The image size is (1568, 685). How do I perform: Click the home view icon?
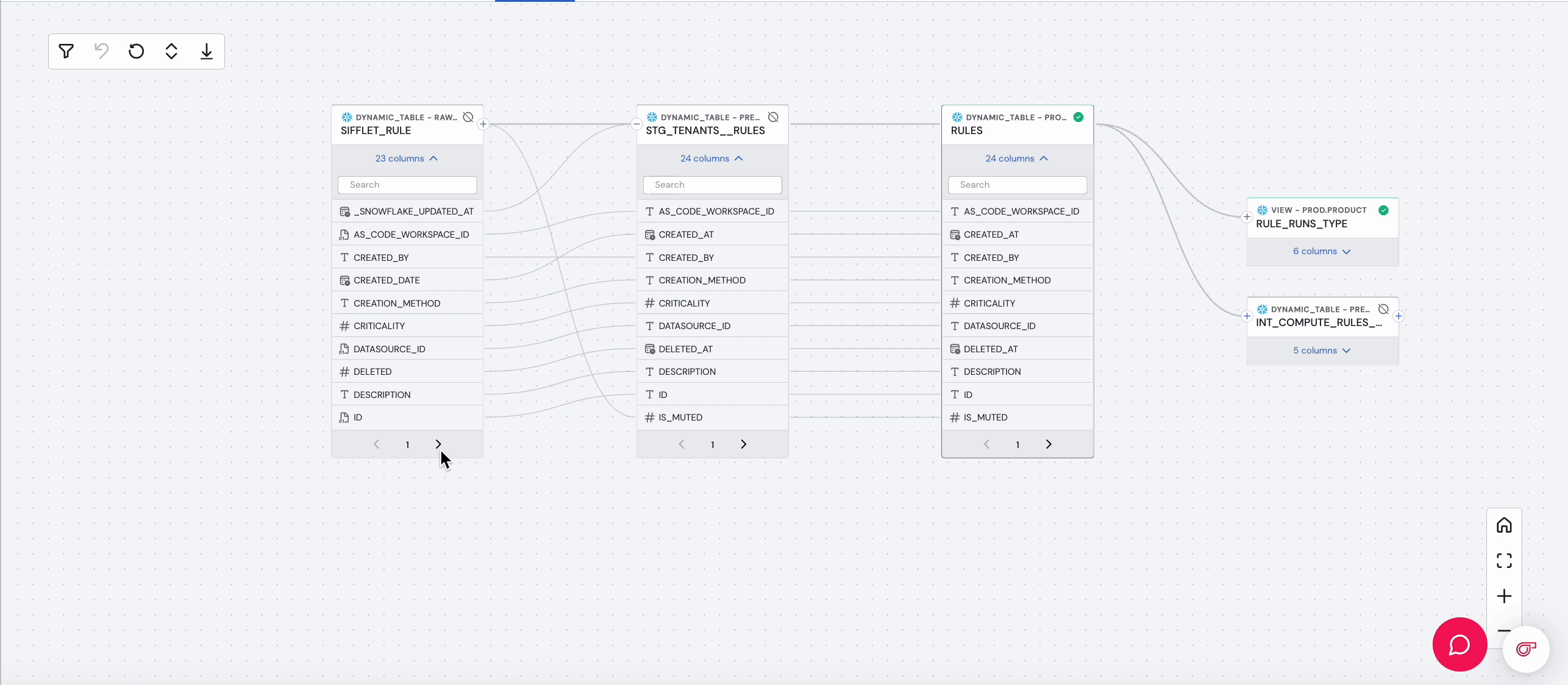pos(1504,525)
